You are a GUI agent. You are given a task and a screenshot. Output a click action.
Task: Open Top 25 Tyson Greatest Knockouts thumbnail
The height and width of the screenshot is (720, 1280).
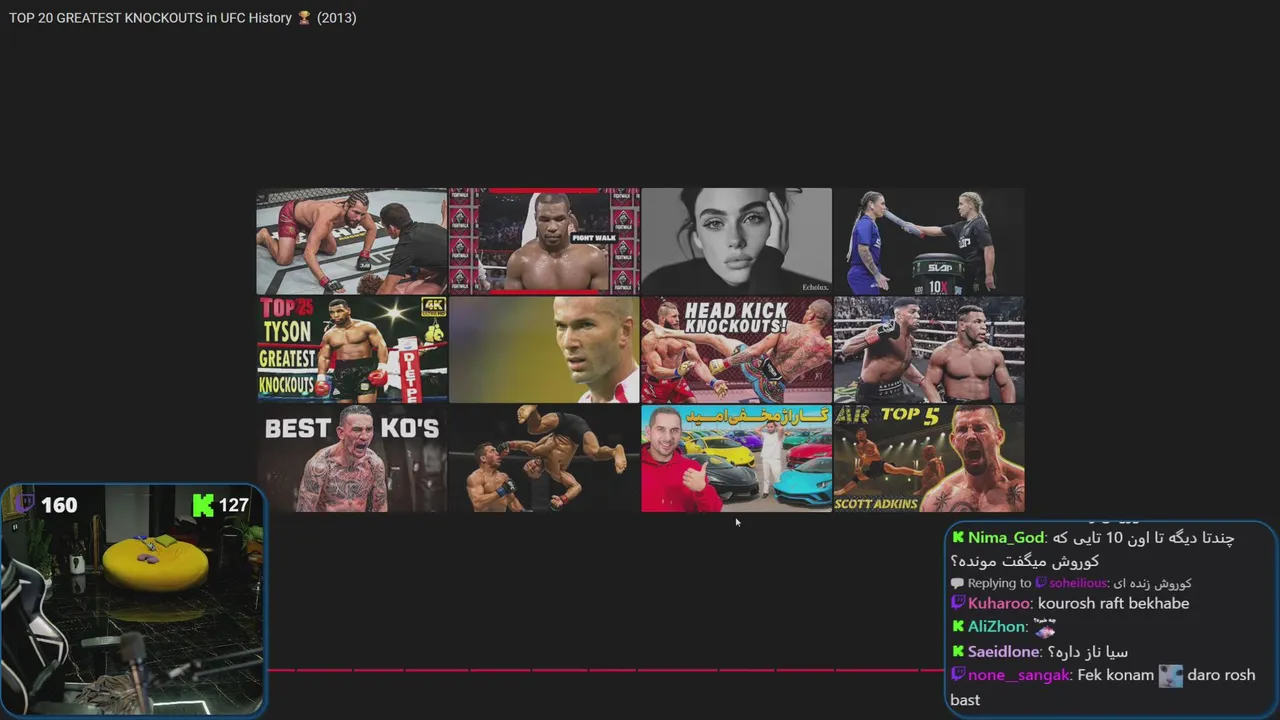tap(352, 349)
